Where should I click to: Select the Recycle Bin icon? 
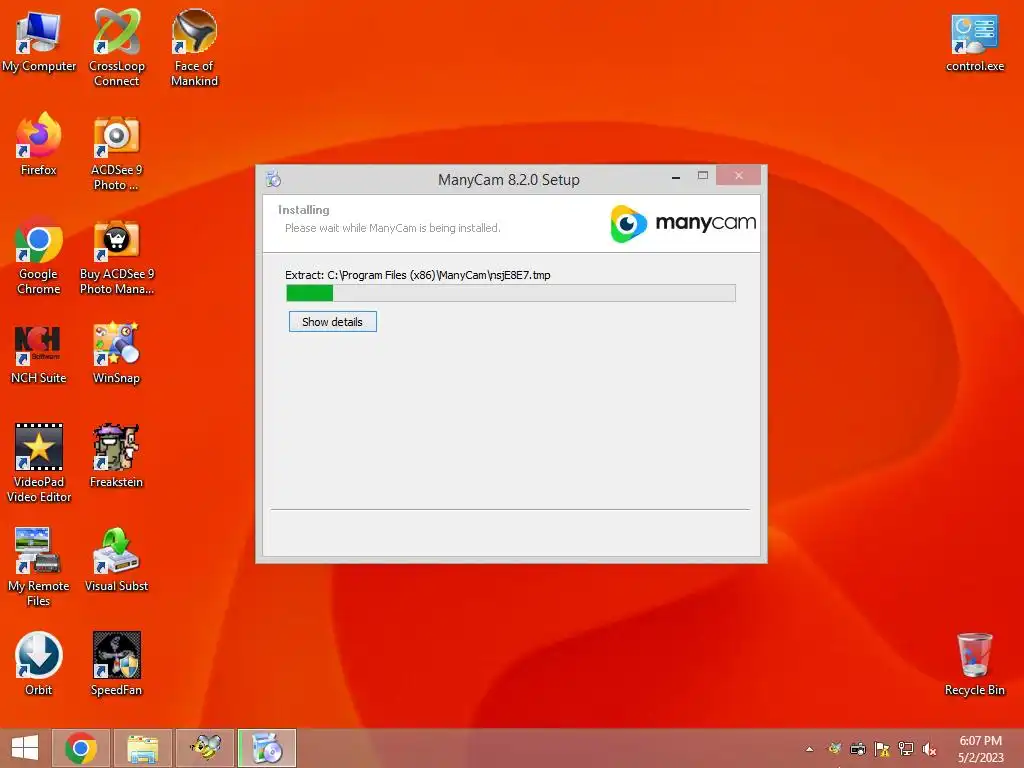(x=974, y=664)
